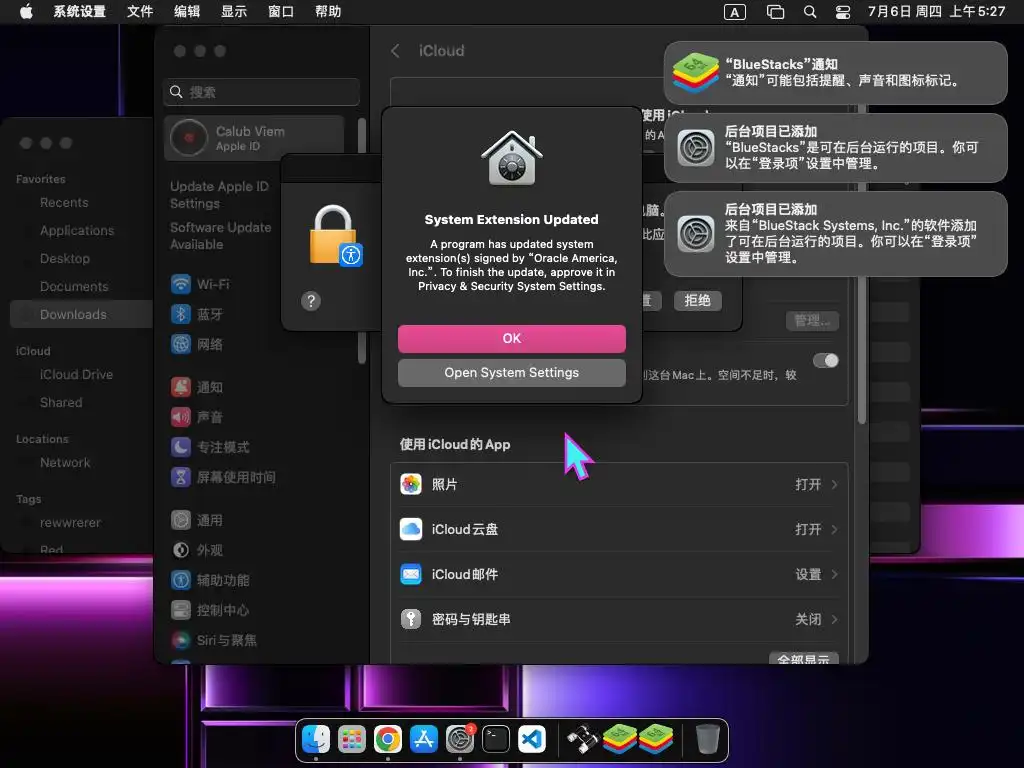Viewport: 1024px width, 768px height.
Task: Open the 显示 menu
Action: pyautogui.click(x=234, y=12)
